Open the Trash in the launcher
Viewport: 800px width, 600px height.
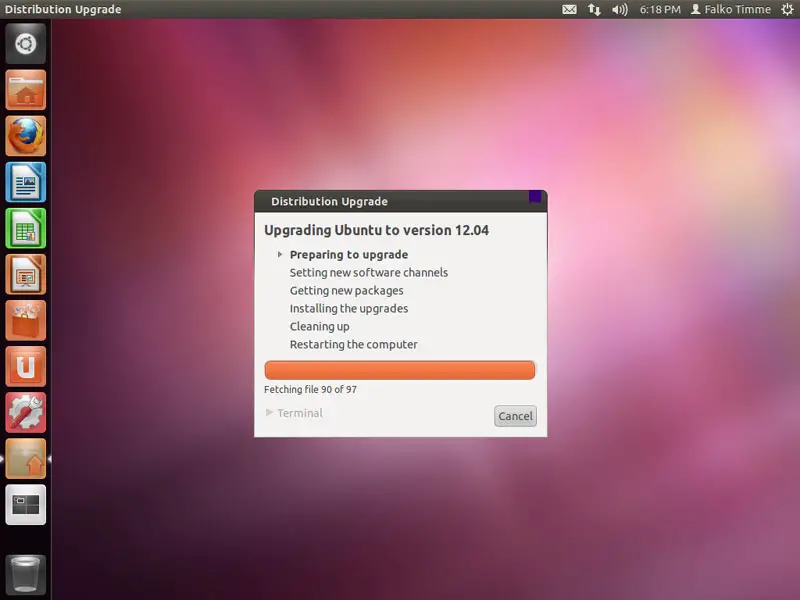pos(26,574)
